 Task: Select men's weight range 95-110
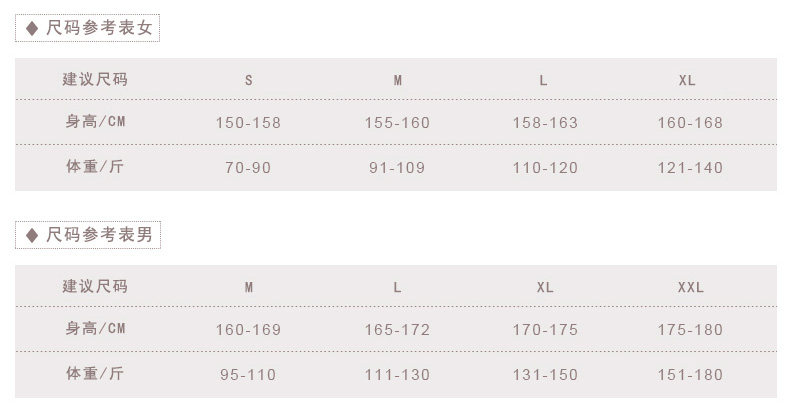point(248,375)
